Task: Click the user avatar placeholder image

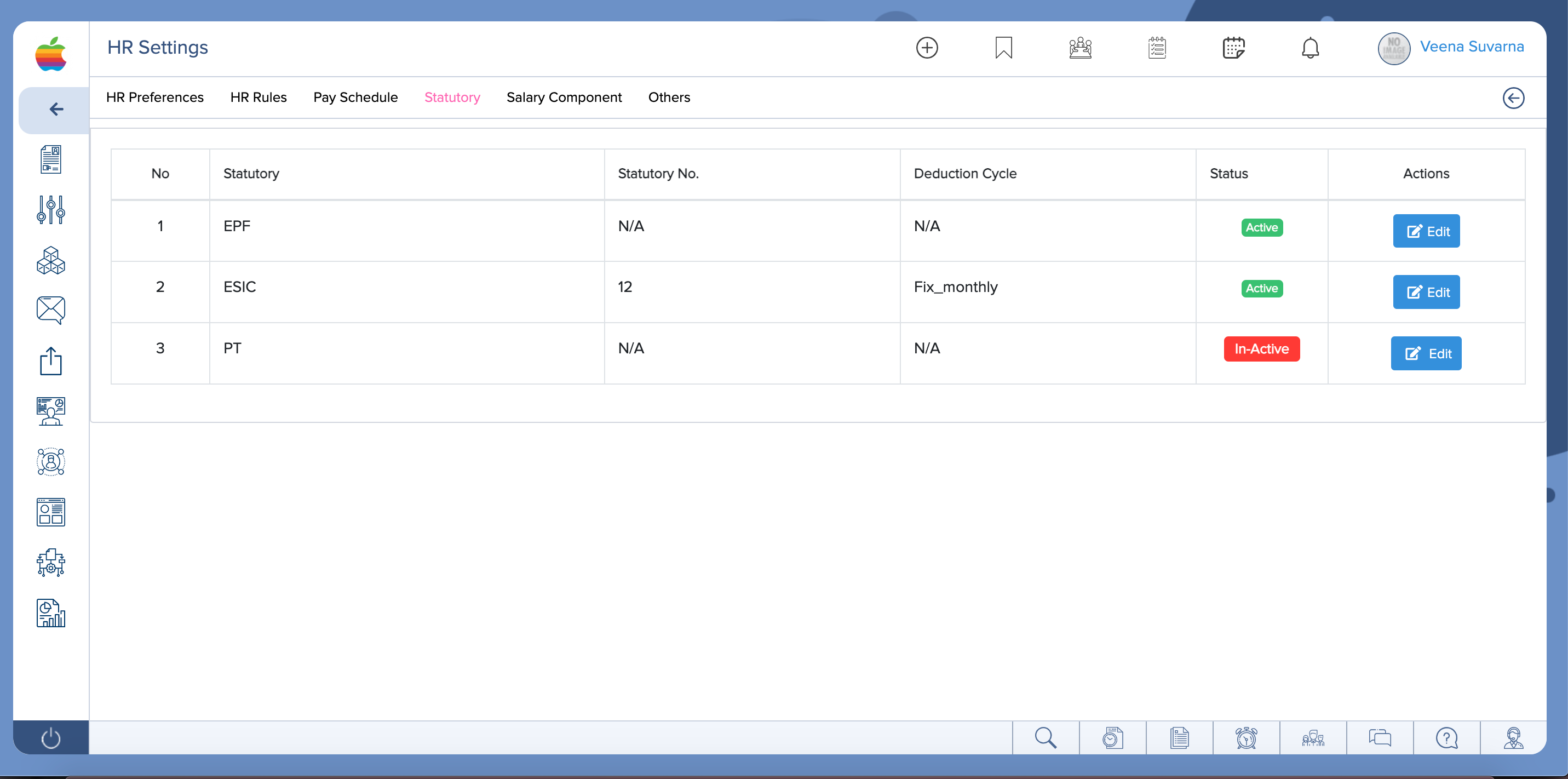Action: [1394, 48]
